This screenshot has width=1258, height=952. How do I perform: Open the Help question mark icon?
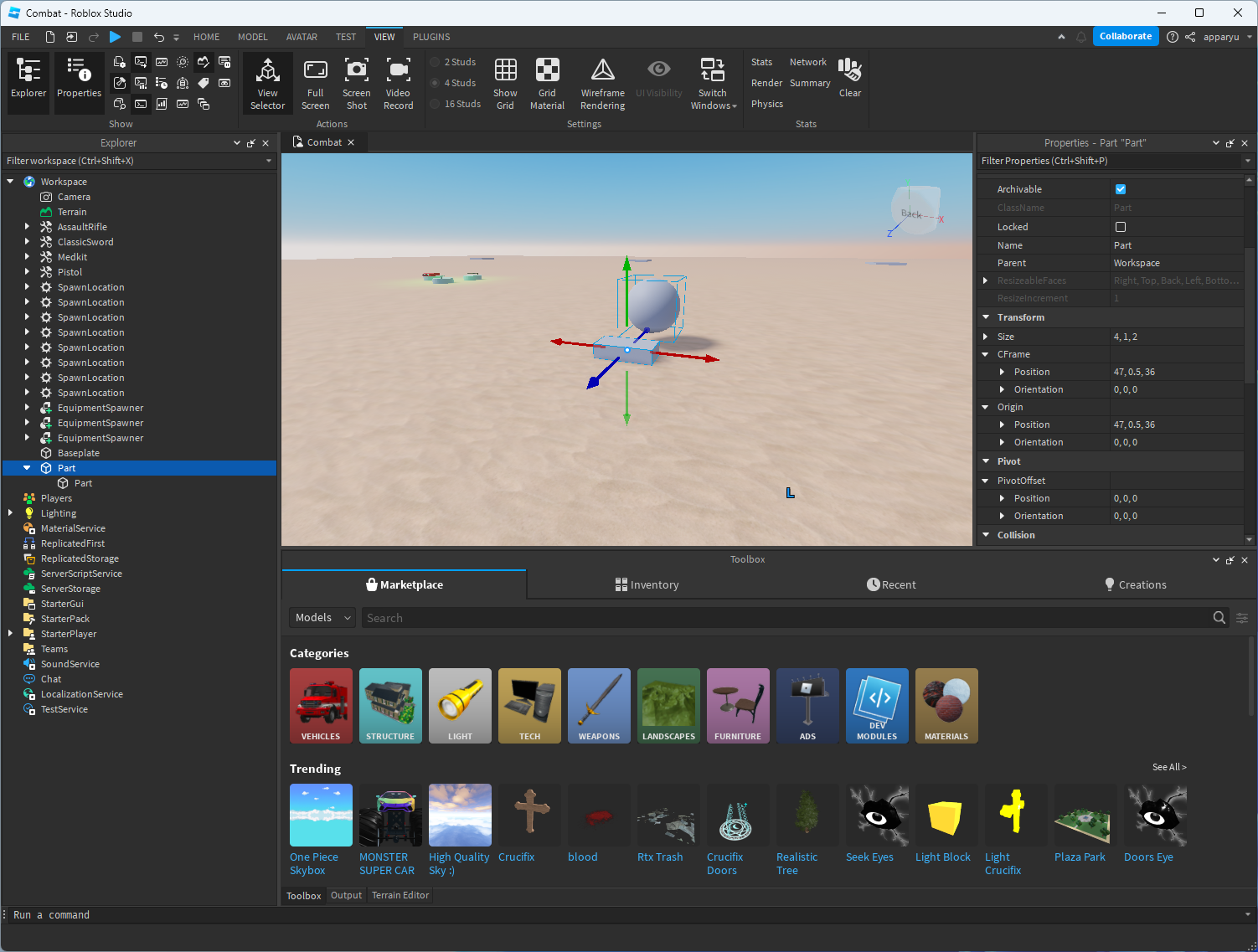click(x=1172, y=37)
